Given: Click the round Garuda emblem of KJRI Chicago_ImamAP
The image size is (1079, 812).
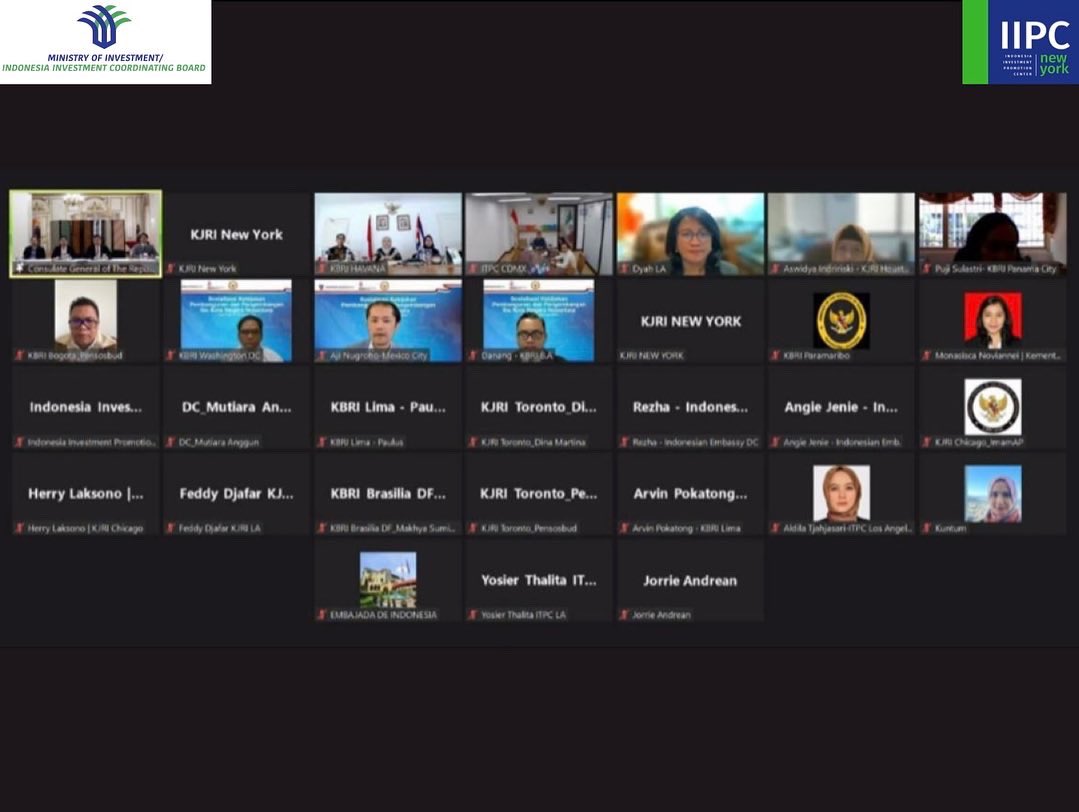Looking at the screenshot, I should pyautogui.click(x=992, y=407).
